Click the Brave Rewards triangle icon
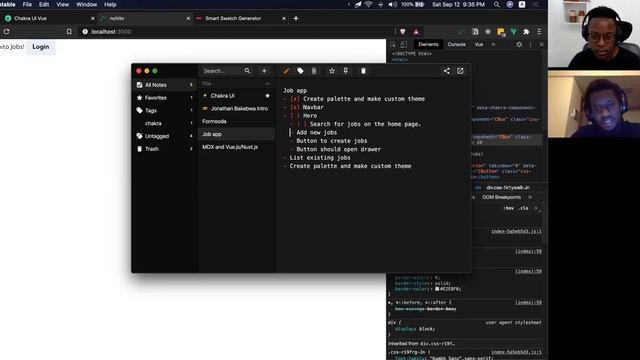 click(416, 31)
